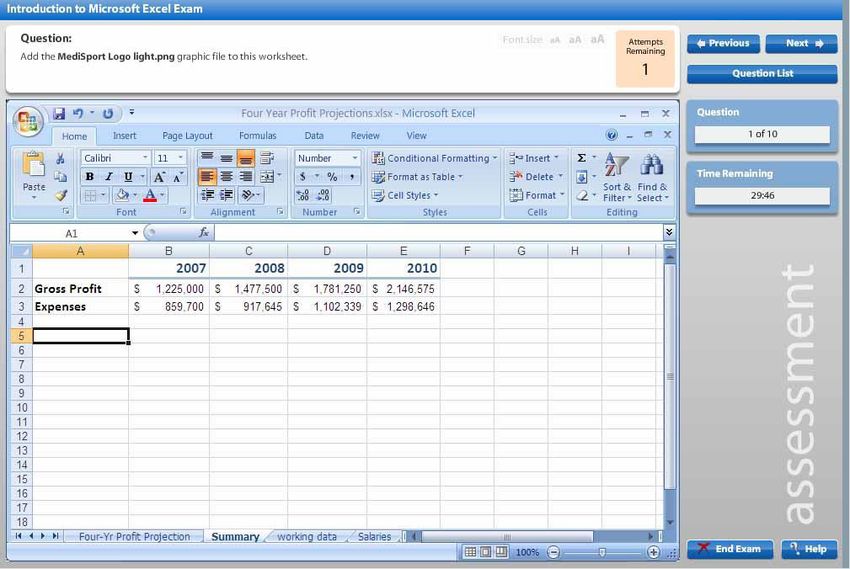This screenshot has height=569, width=850.
Task: Decrease Decimal places in Number group
Action: (x=323, y=195)
